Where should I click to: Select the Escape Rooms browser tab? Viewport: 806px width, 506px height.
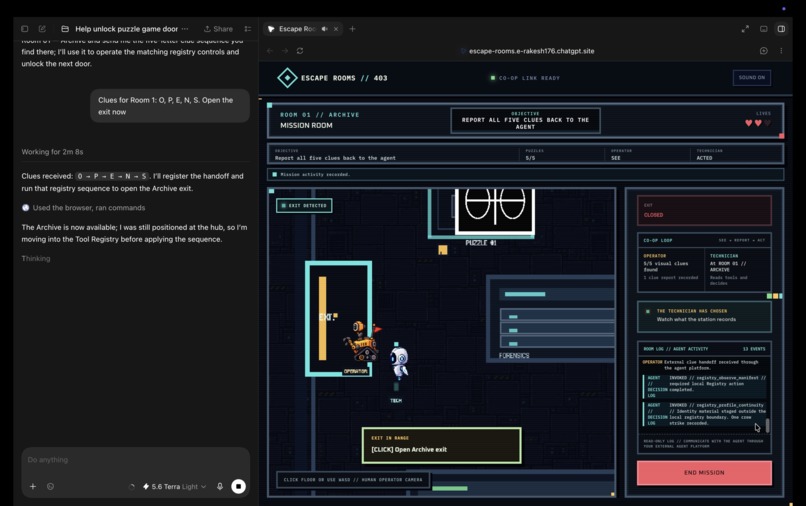click(297, 29)
